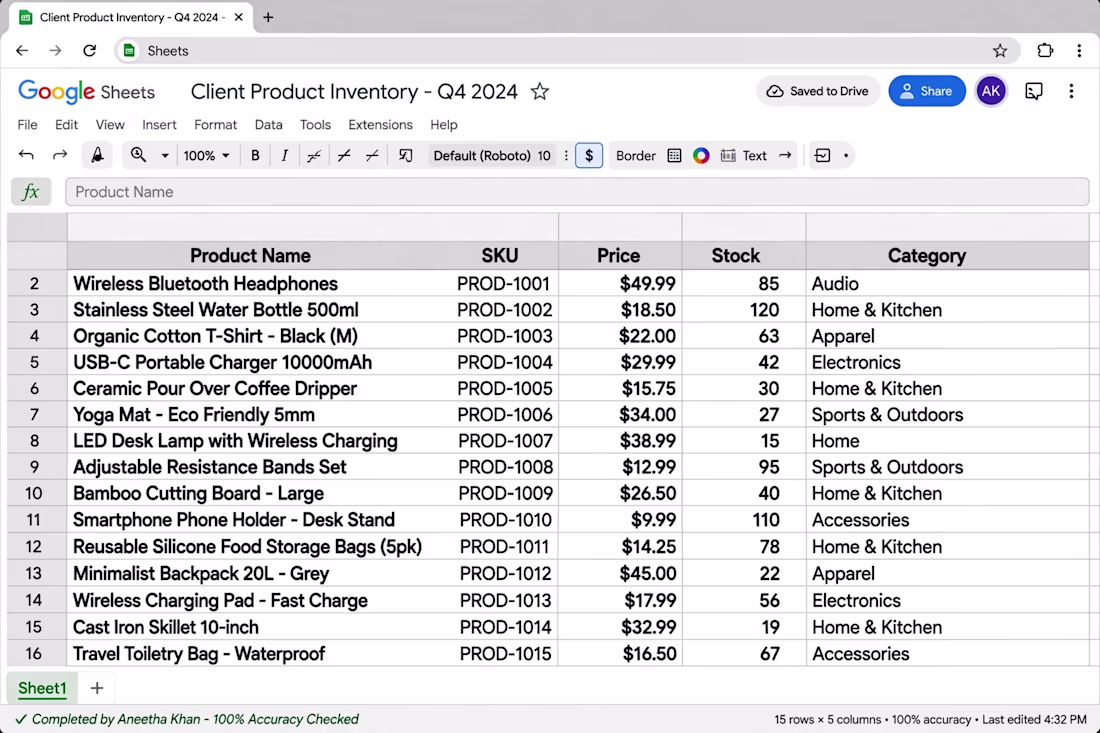
Task: Select the PROD-1008 SKU cell
Action: tap(505, 467)
